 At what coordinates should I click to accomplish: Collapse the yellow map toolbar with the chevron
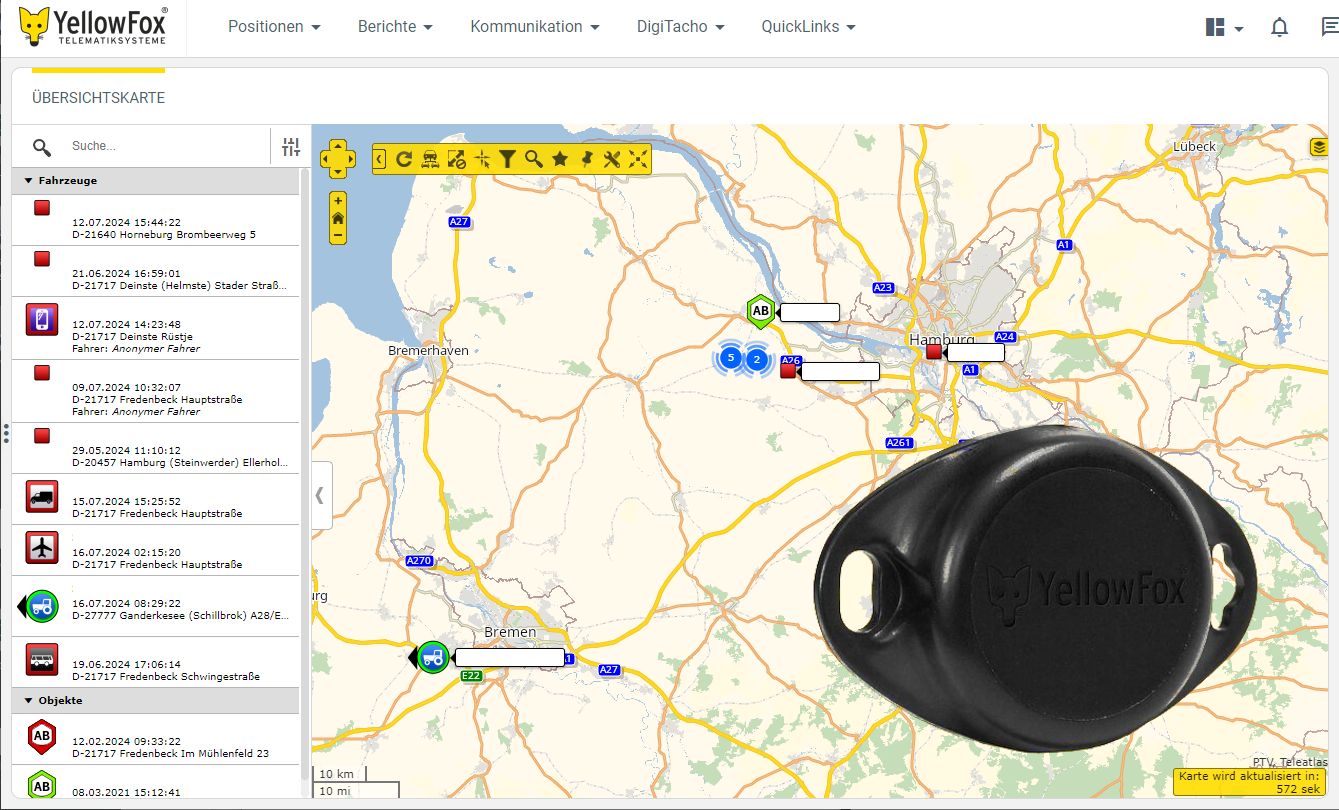point(380,158)
